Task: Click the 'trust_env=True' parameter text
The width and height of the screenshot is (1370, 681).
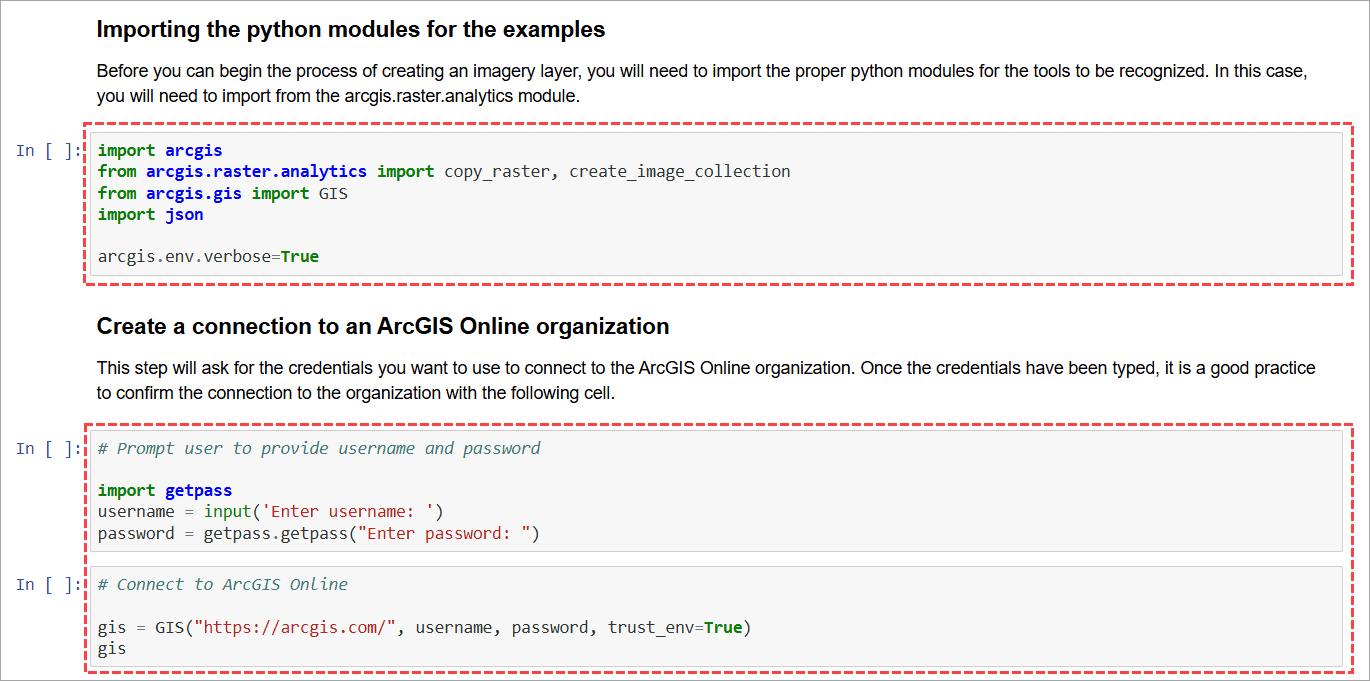Action: pos(681,627)
